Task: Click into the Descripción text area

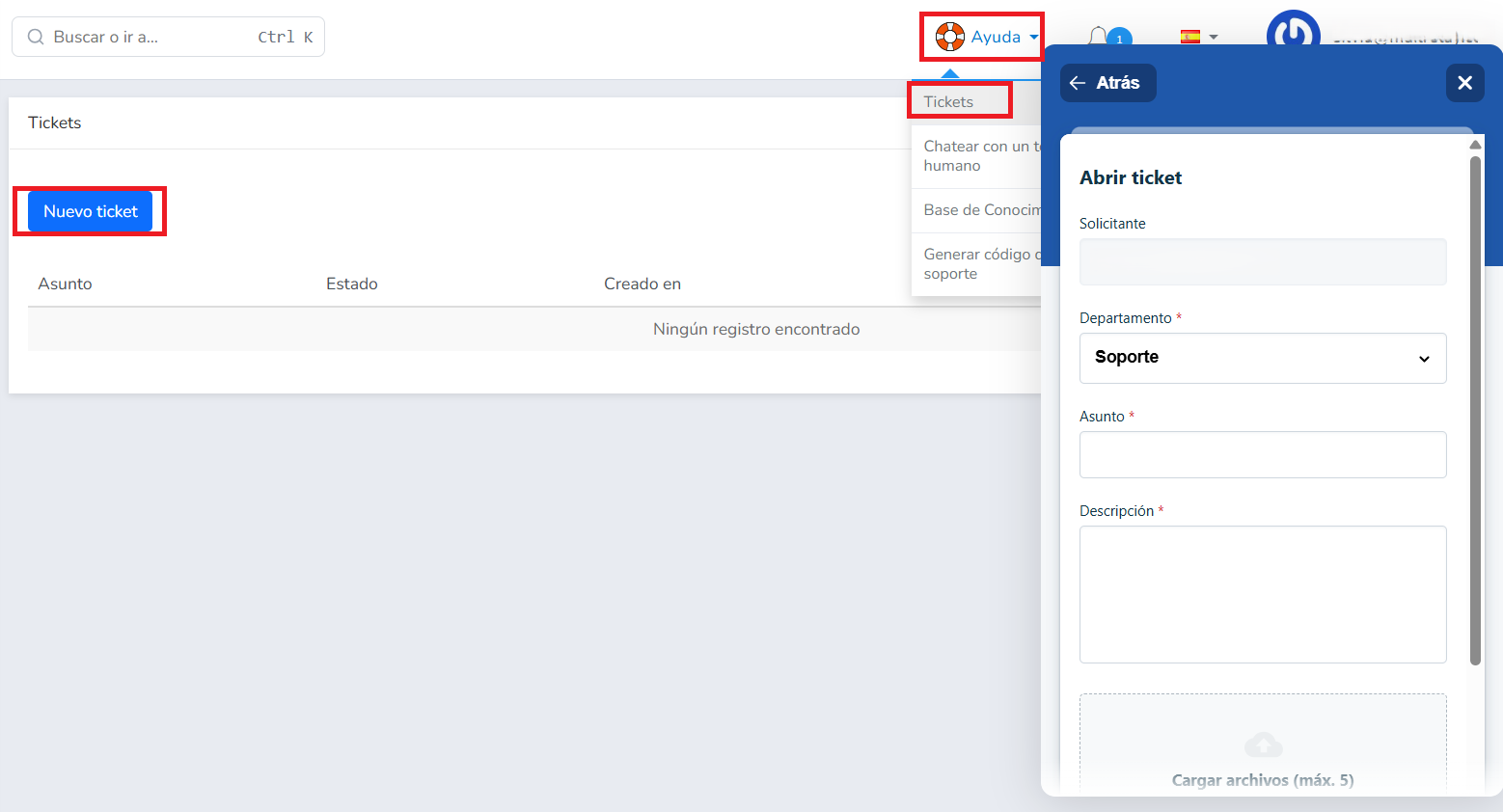Action: click(x=1263, y=594)
